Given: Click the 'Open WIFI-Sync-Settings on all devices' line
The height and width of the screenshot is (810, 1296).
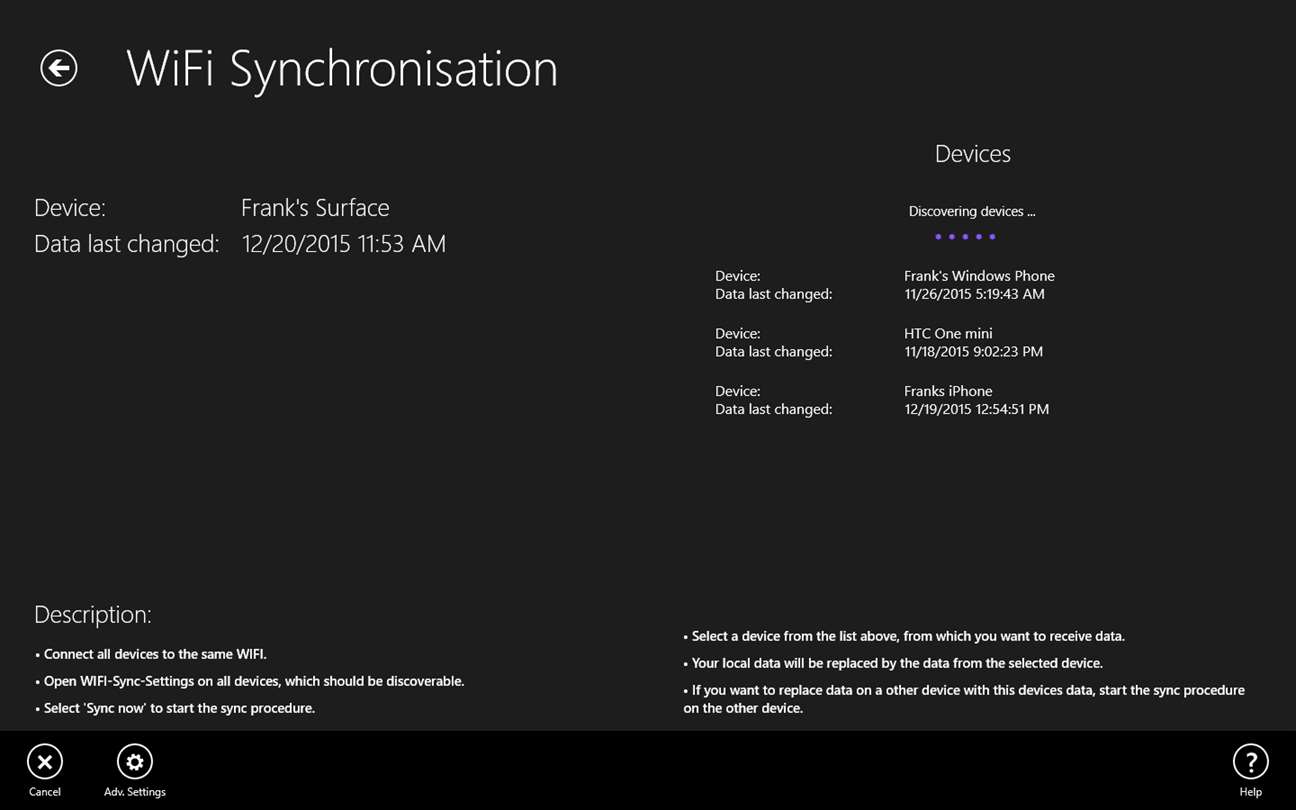Looking at the screenshot, I should click(250, 681).
